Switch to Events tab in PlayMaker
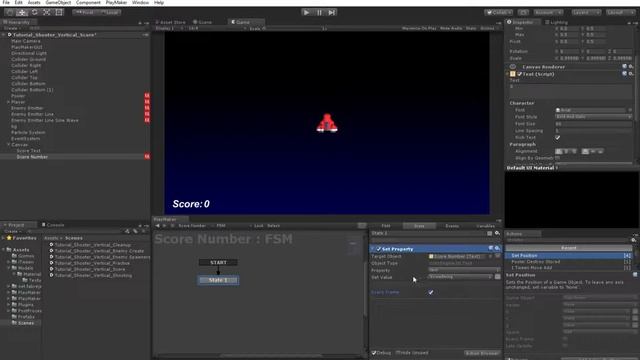 452,226
